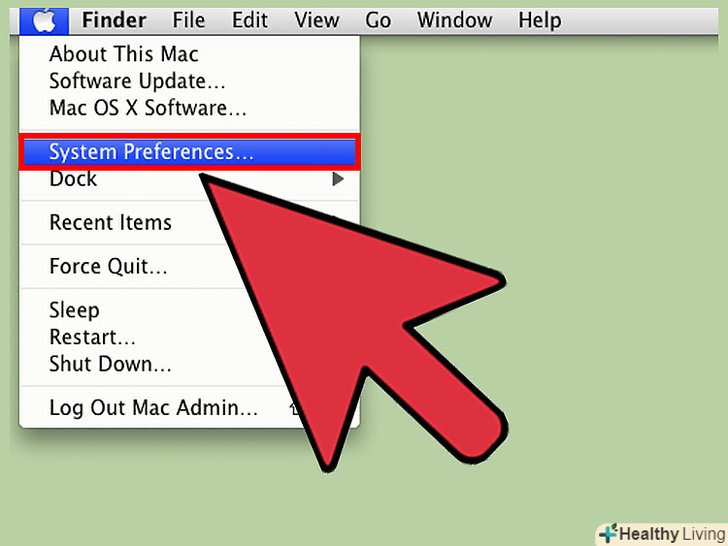The height and width of the screenshot is (546, 728).
Task: Choose About This Mac
Action: click(x=124, y=54)
